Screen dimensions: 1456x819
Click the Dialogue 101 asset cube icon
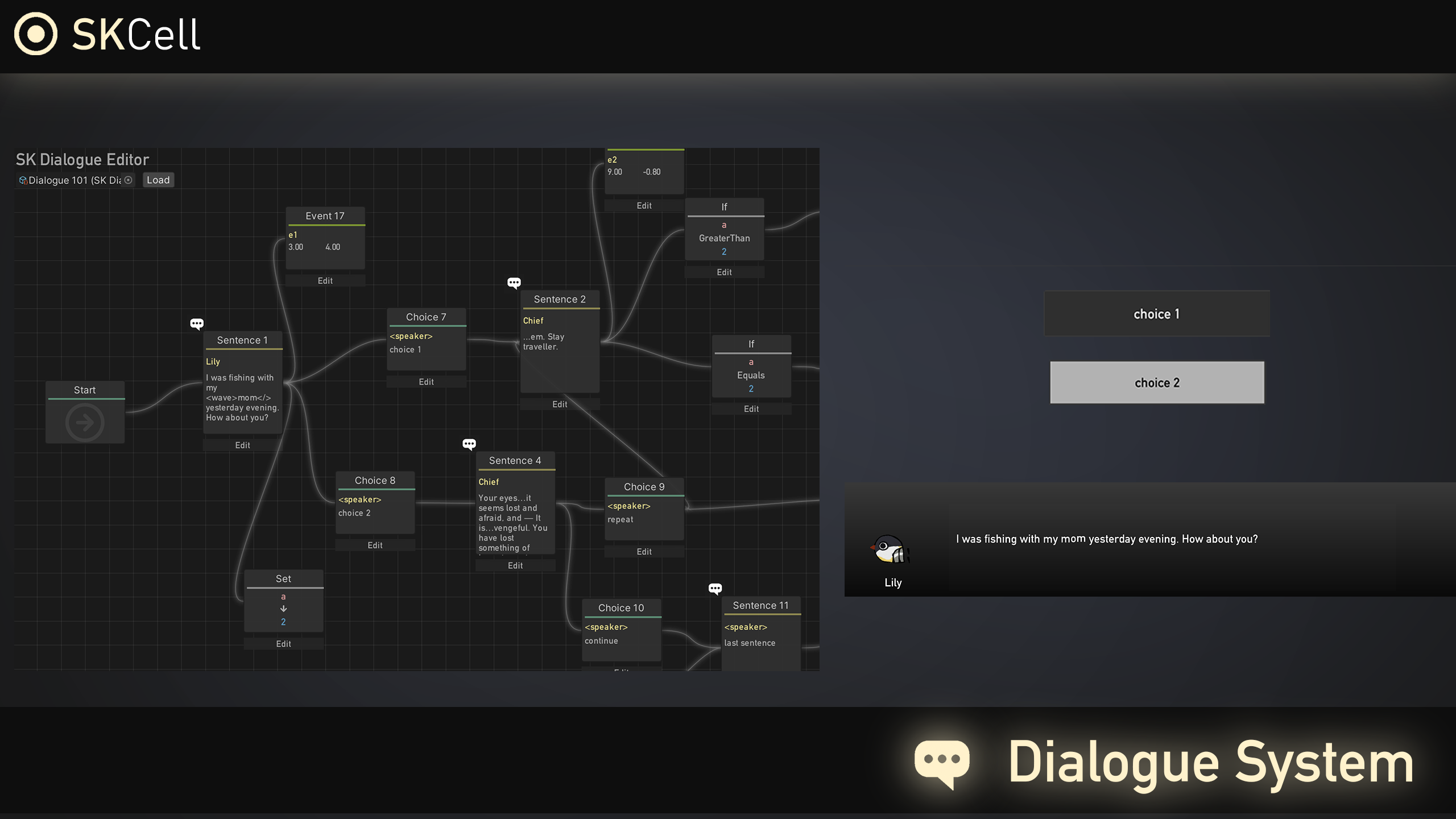(23, 180)
